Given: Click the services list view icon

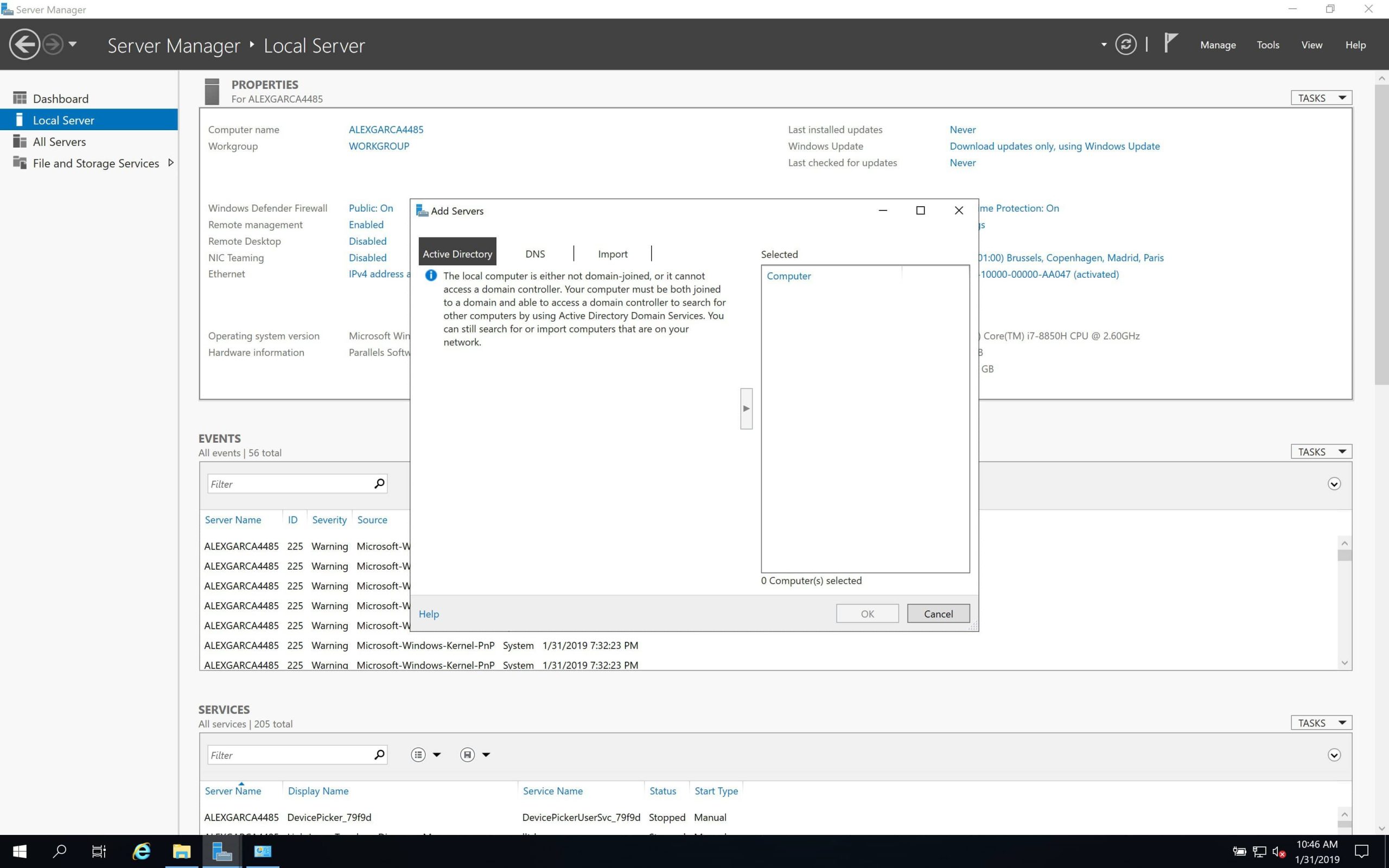Looking at the screenshot, I should pos(418,755).
